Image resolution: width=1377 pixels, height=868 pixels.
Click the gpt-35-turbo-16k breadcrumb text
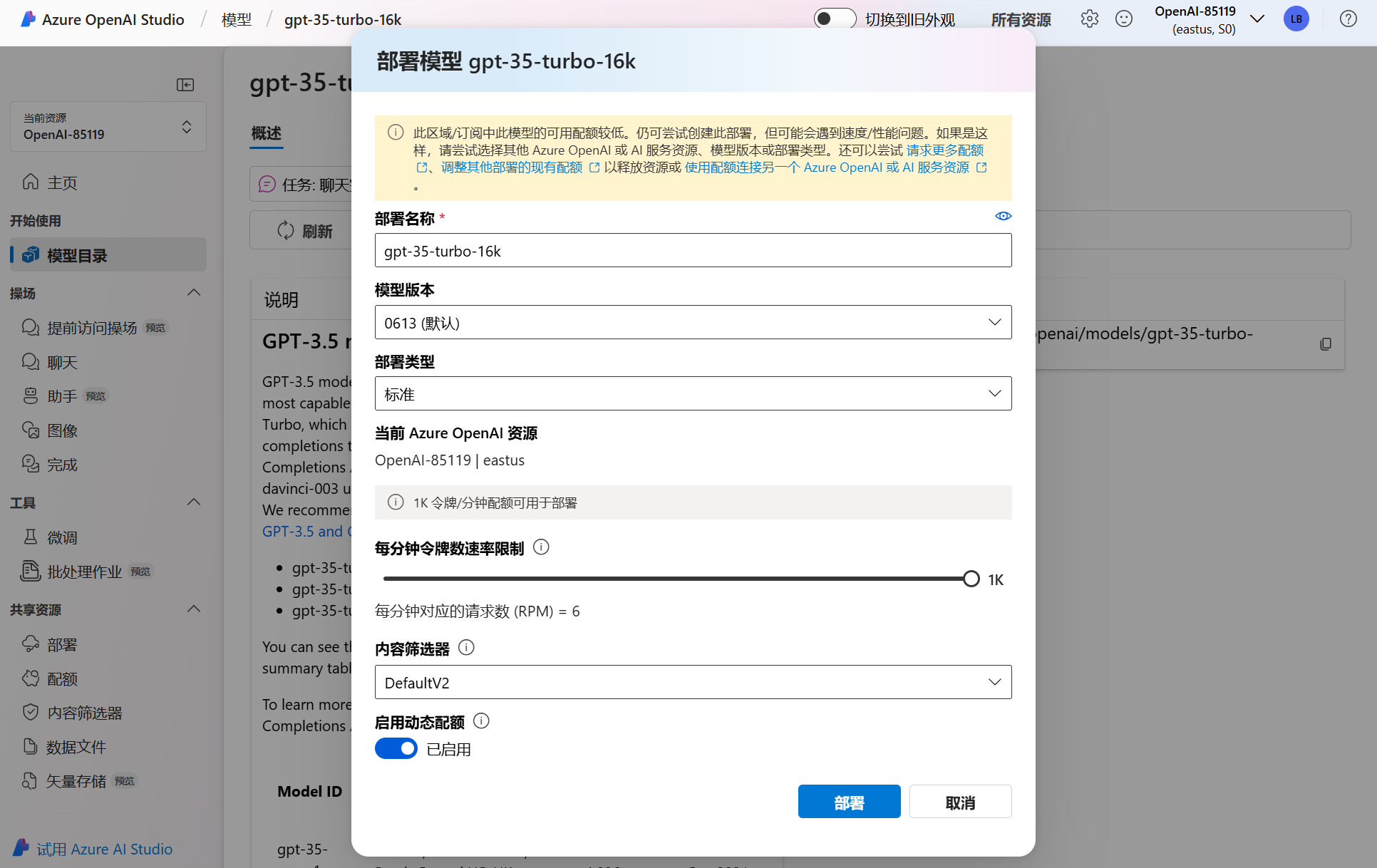tap(343, 20)
